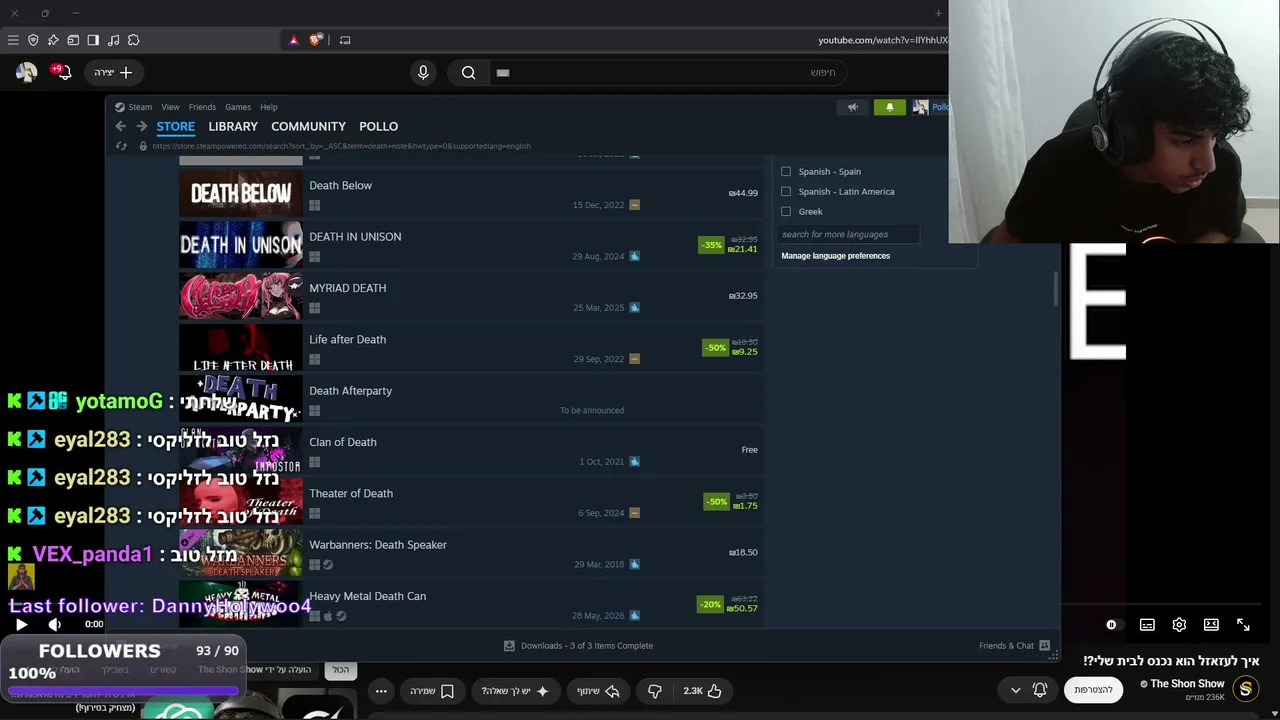This screenshot has height=720, width=1280.
Task: Open YouTube player settings gear
Action: point(1179,624)
